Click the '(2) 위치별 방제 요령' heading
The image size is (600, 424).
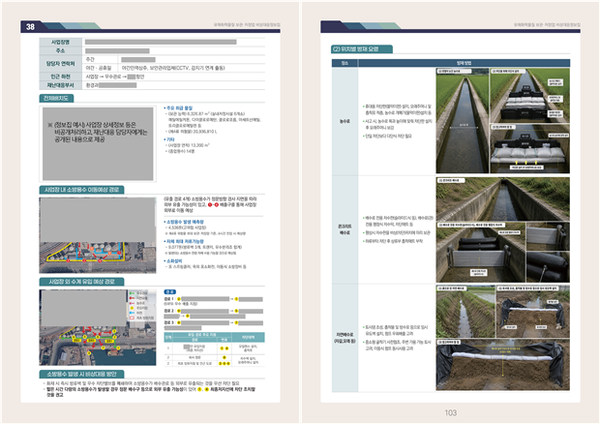[362, 49]
